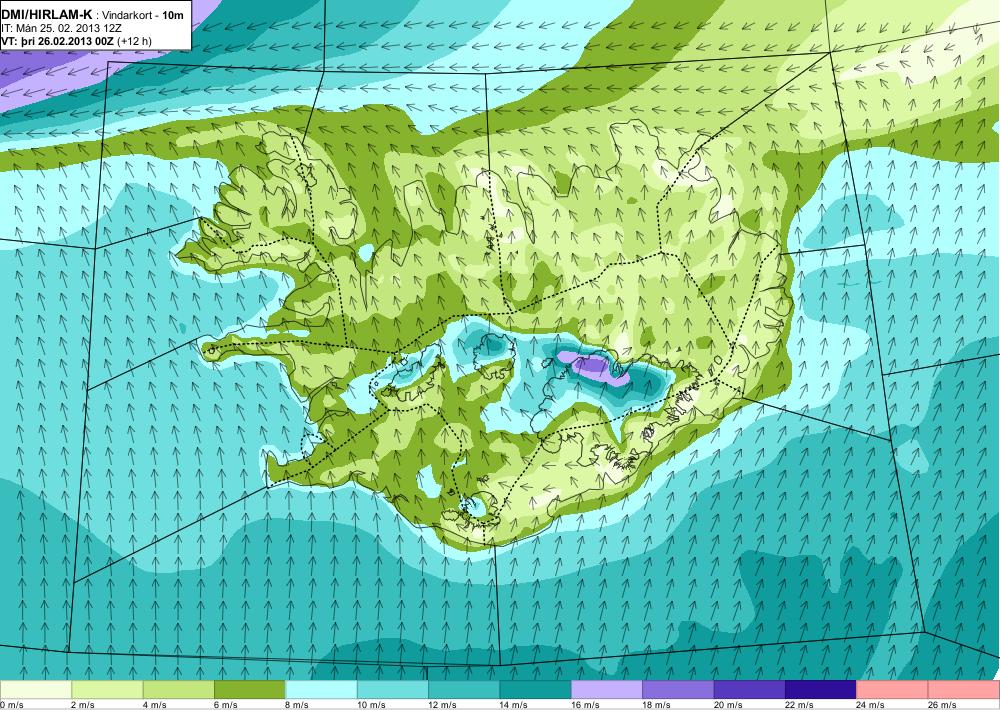Pick the navy swatch between 22 and 24 m/s
The width and height of the screenshot is (1000, 710).
821,690
